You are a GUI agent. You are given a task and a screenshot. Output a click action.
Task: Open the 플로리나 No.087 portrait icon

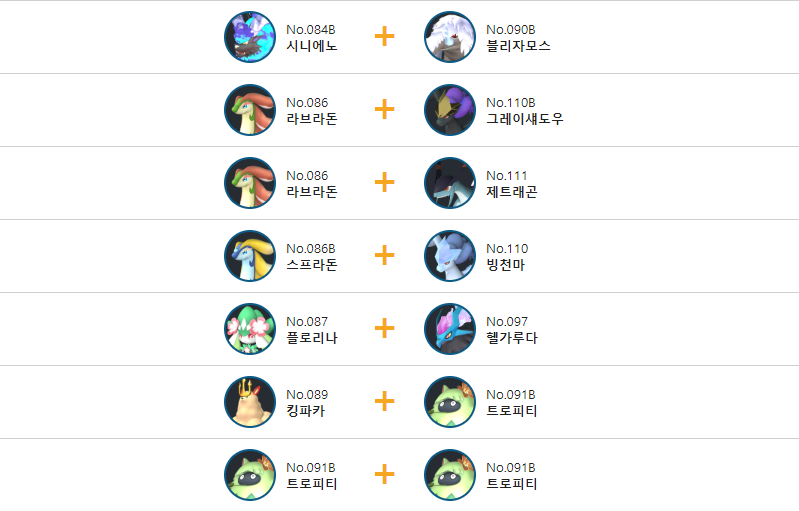(x=250, y=329)
